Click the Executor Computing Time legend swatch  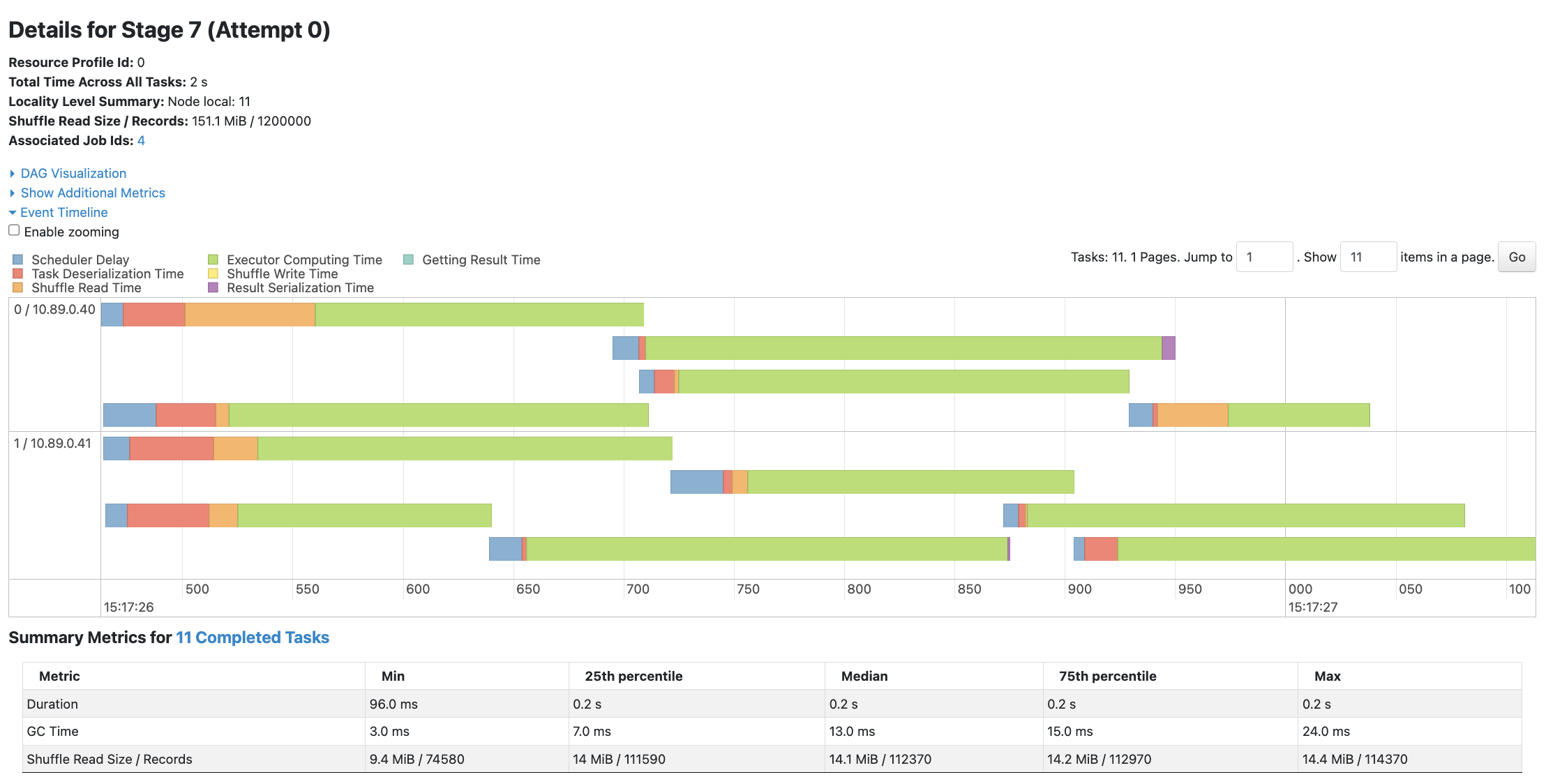tap(213, 259)
